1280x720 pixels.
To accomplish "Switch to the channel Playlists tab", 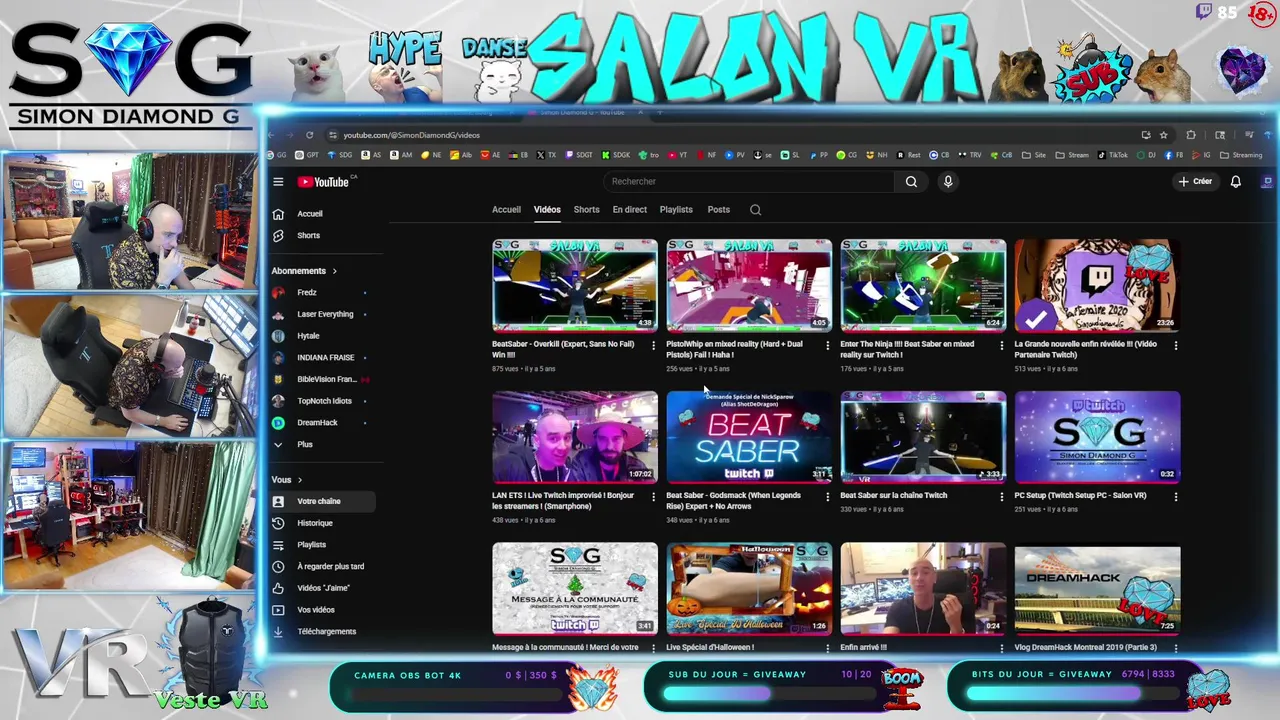I will pos(676,210).
